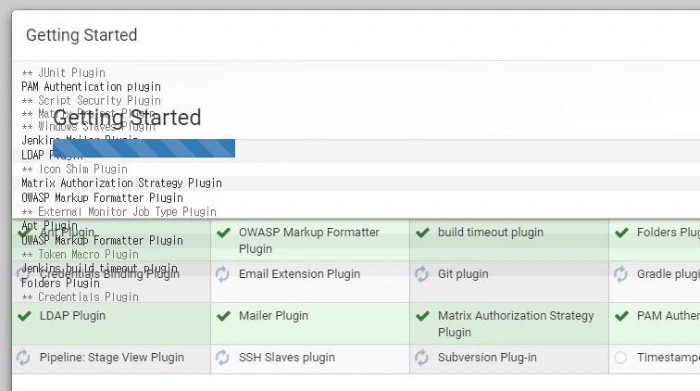Click the checkmark beside Mailer Plugin

pos(223,316)
